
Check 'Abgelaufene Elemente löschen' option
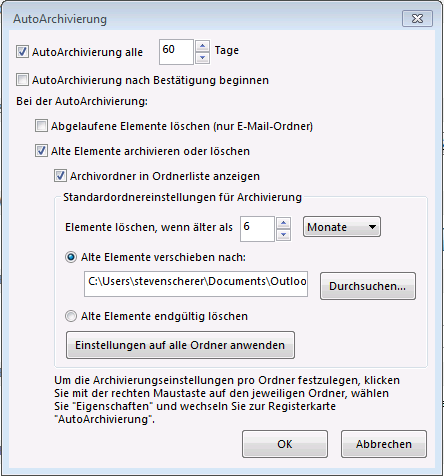pos(41,126)
